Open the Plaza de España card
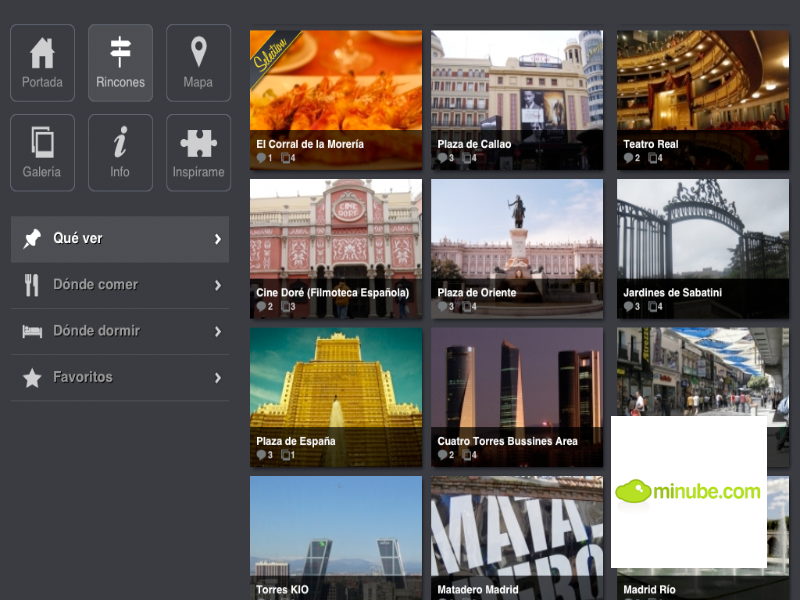 coord(336,397)
